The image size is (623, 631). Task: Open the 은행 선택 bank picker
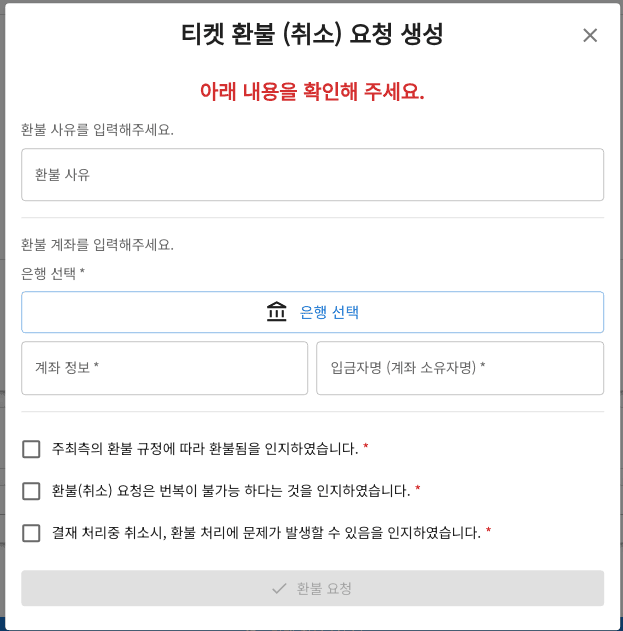(x=312, y=312)
